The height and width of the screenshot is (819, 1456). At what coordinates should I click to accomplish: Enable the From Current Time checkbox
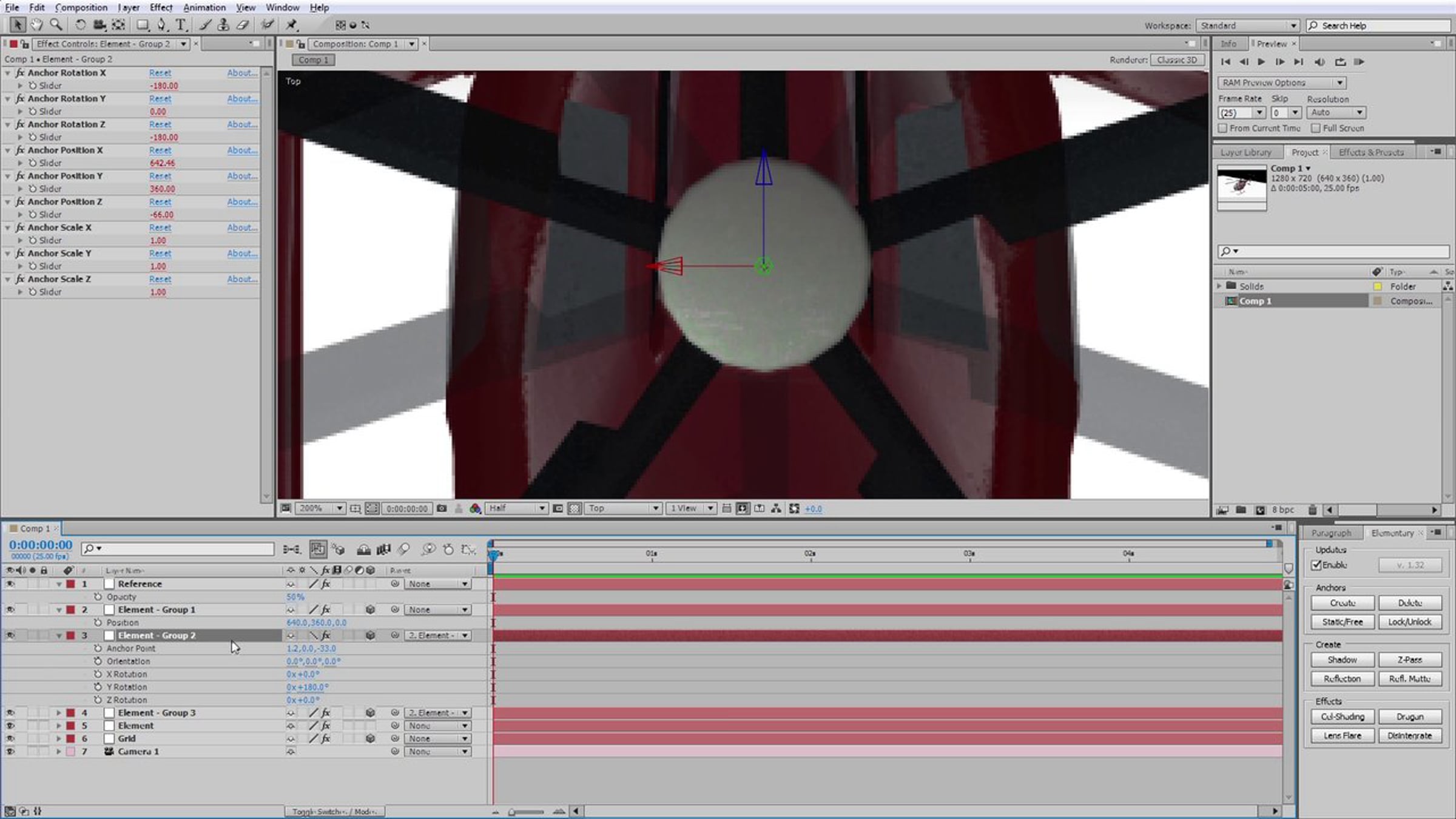pos(1223,128)
